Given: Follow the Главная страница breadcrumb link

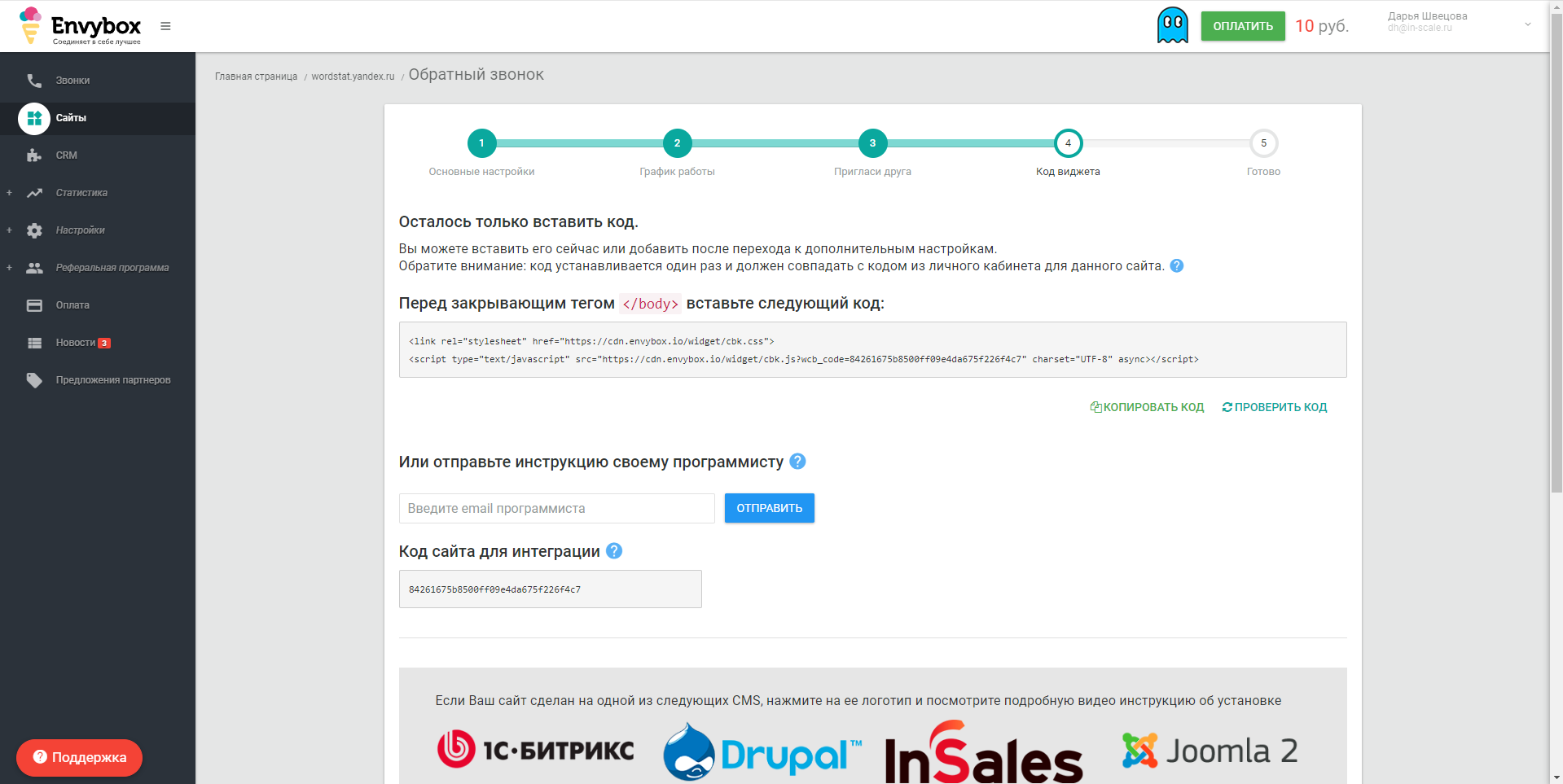Looking at the screenshot, I should tap(256, 77).
